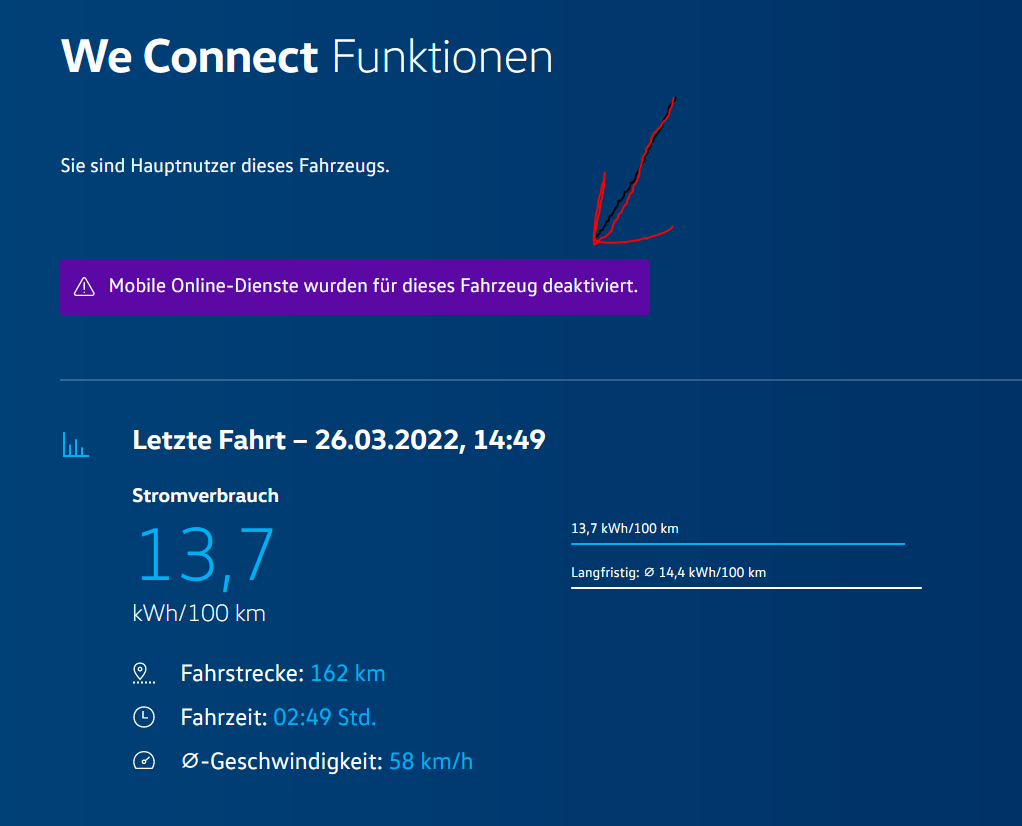The height and width of the screenshot is (826, 1022).
Task: Click the blue current consumption bar
Action: [737, 544]
